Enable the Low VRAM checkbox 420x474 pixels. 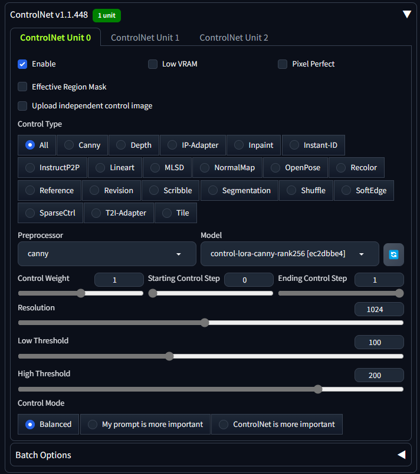pyautogui.click(x=153, y=64)
